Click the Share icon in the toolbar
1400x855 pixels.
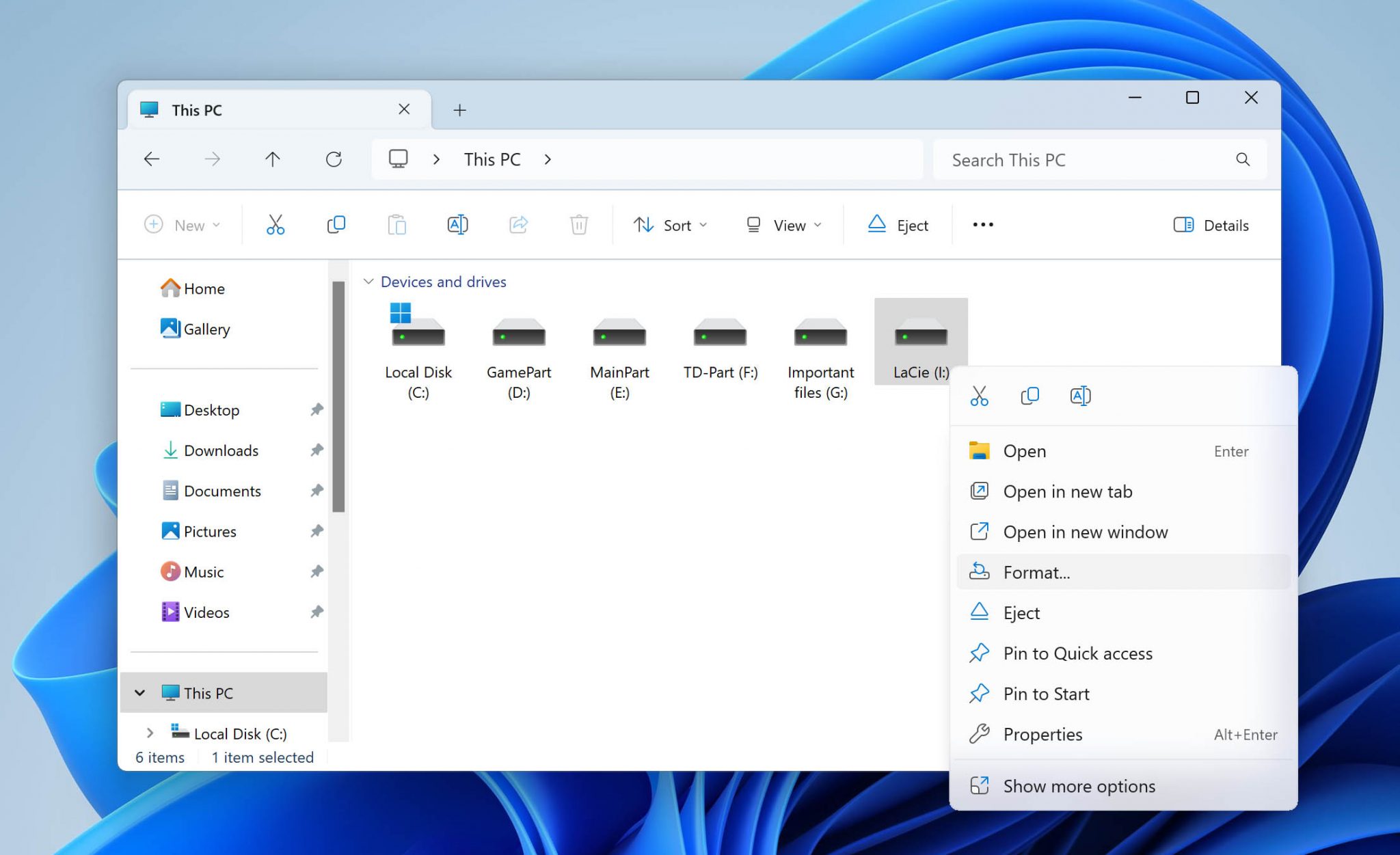pyautogui.click(x=518, y=224)
